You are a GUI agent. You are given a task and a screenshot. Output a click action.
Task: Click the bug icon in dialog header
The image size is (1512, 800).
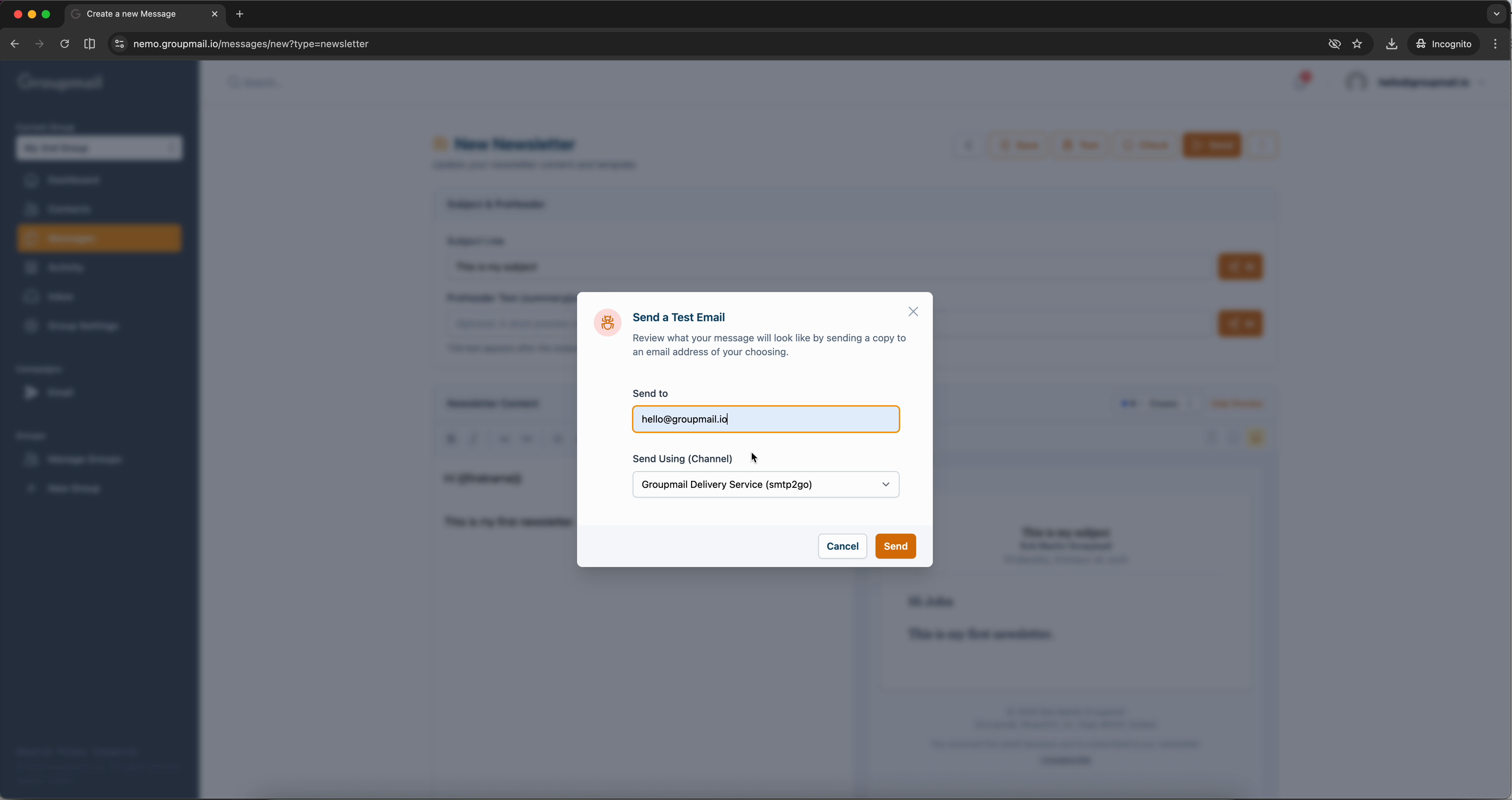pyautogui.click(x=608, y=322)
